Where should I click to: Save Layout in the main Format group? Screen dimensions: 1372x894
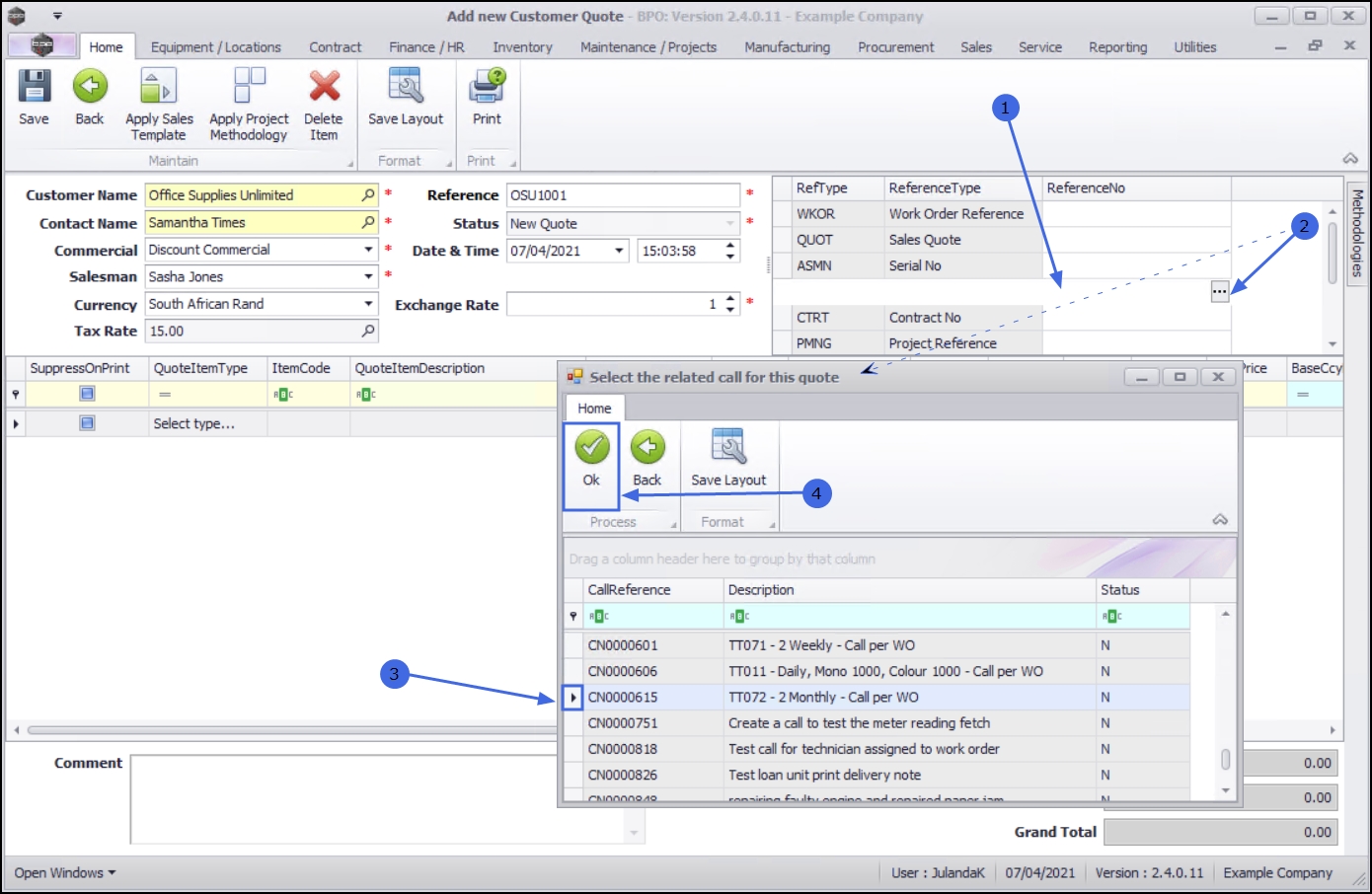tap(406, 98)
